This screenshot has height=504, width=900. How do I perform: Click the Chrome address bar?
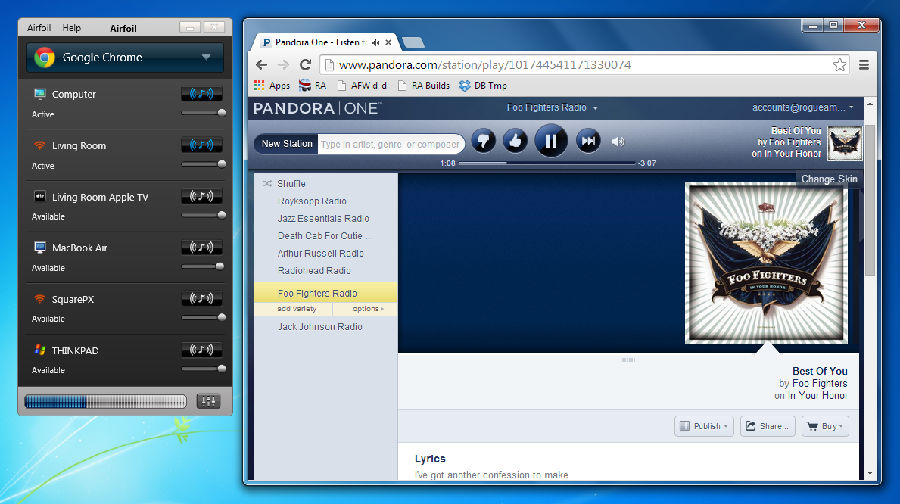pos(584,65)
